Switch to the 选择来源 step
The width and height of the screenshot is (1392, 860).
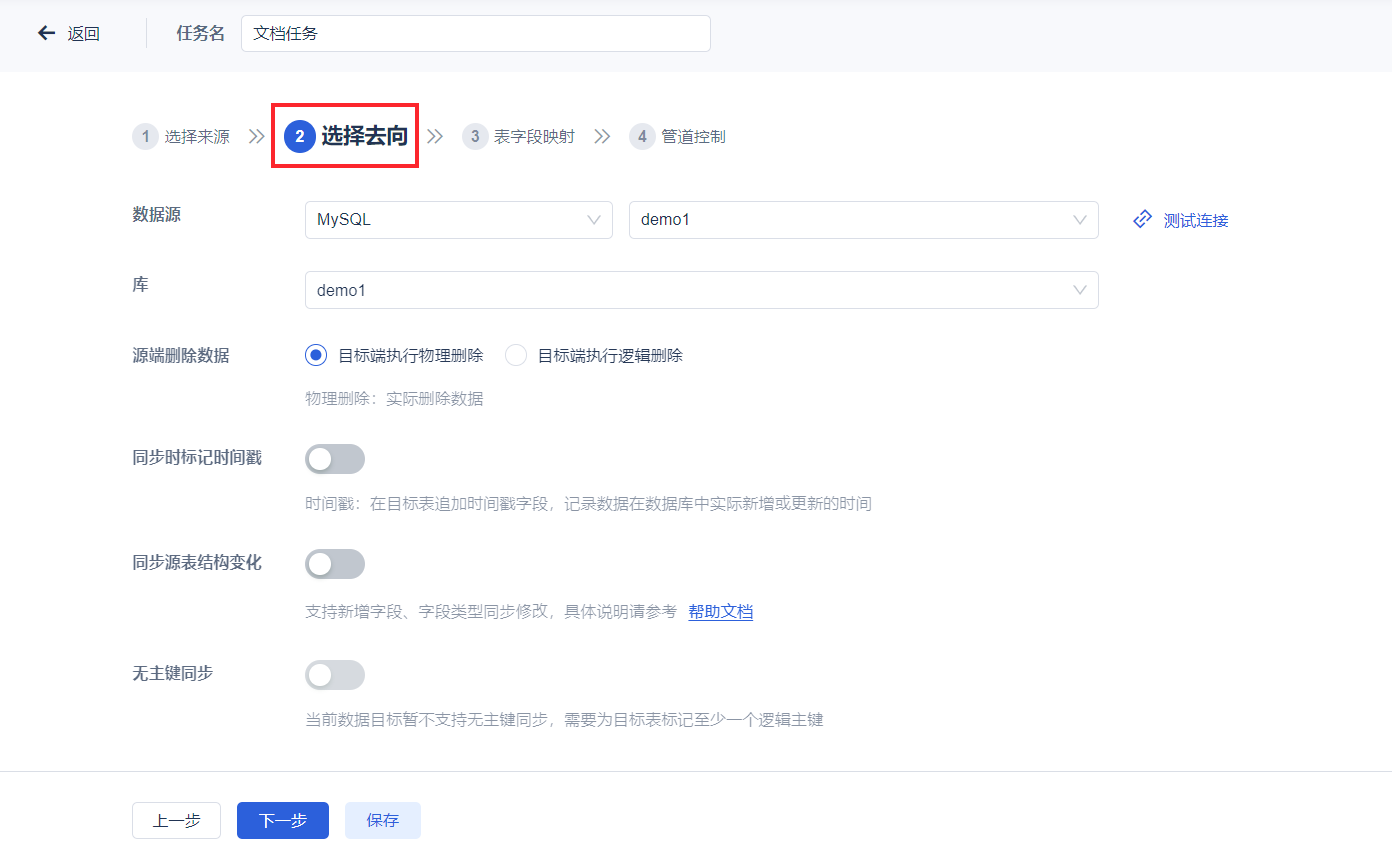[x=197, y=136]
